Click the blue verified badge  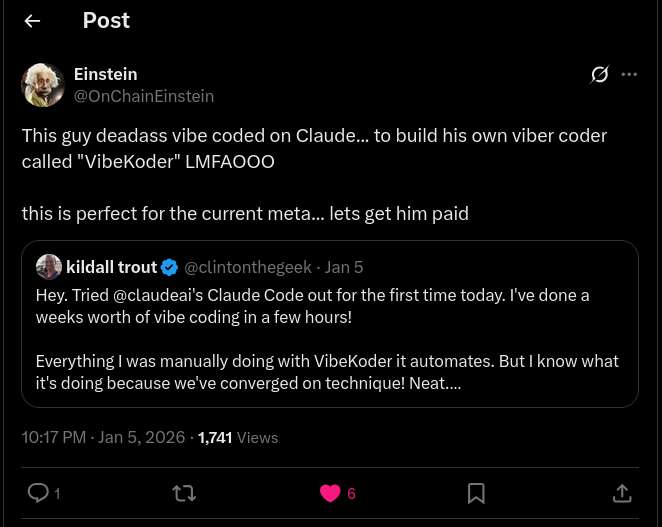click(x=170, y=267)
